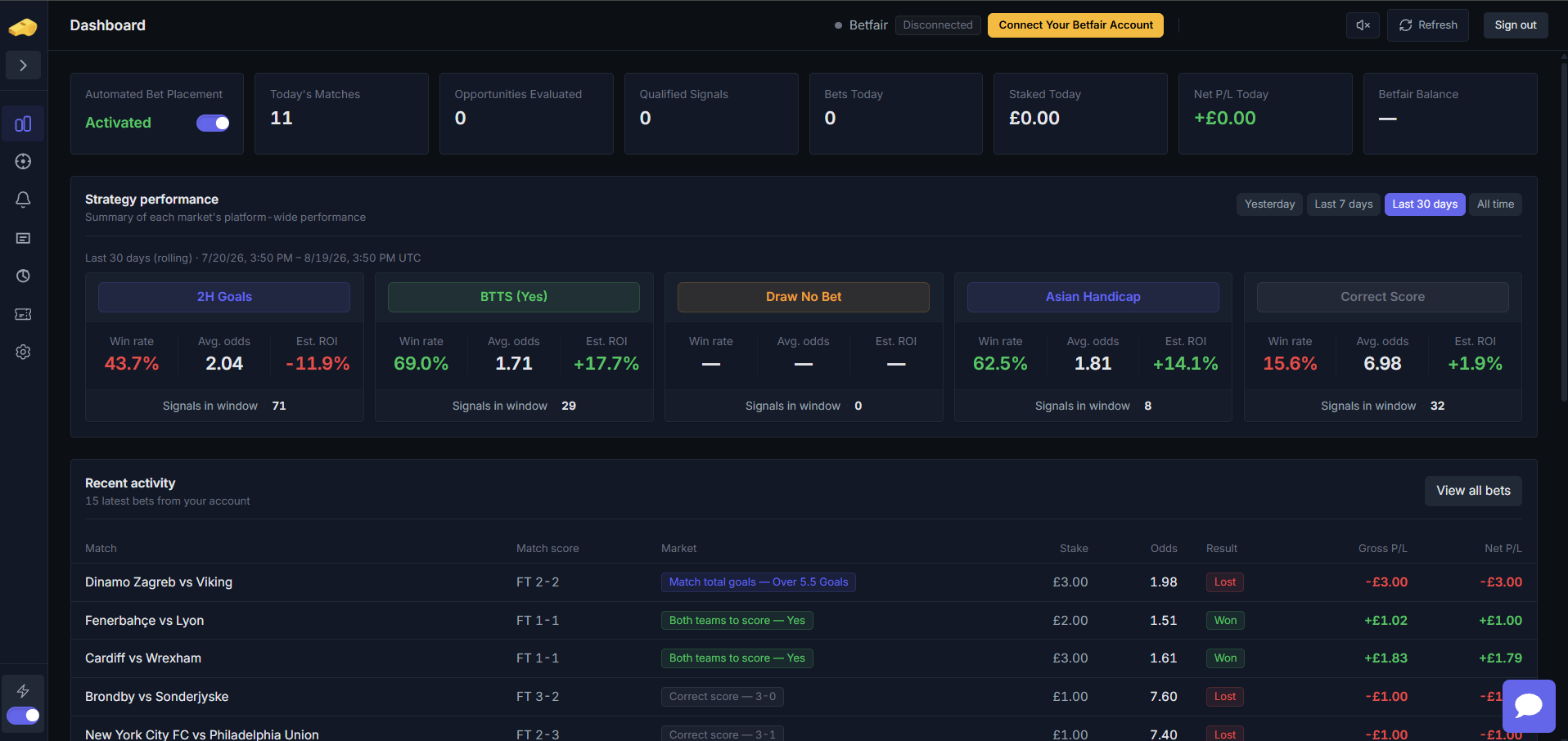Screen dimensions: 1568x741
Task: Switch to All time range
Action: click(x=1495, y=204)
